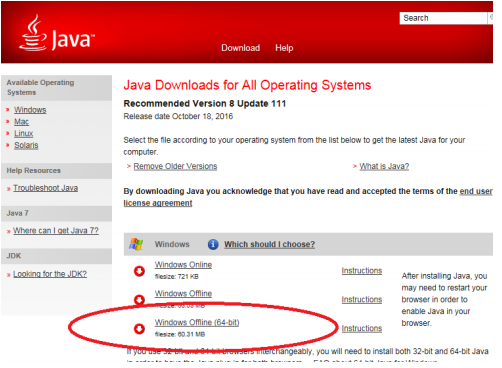The image size is (502, 368).
Task: Click the Windows Online red download icon
Action: tap(139, 271)
